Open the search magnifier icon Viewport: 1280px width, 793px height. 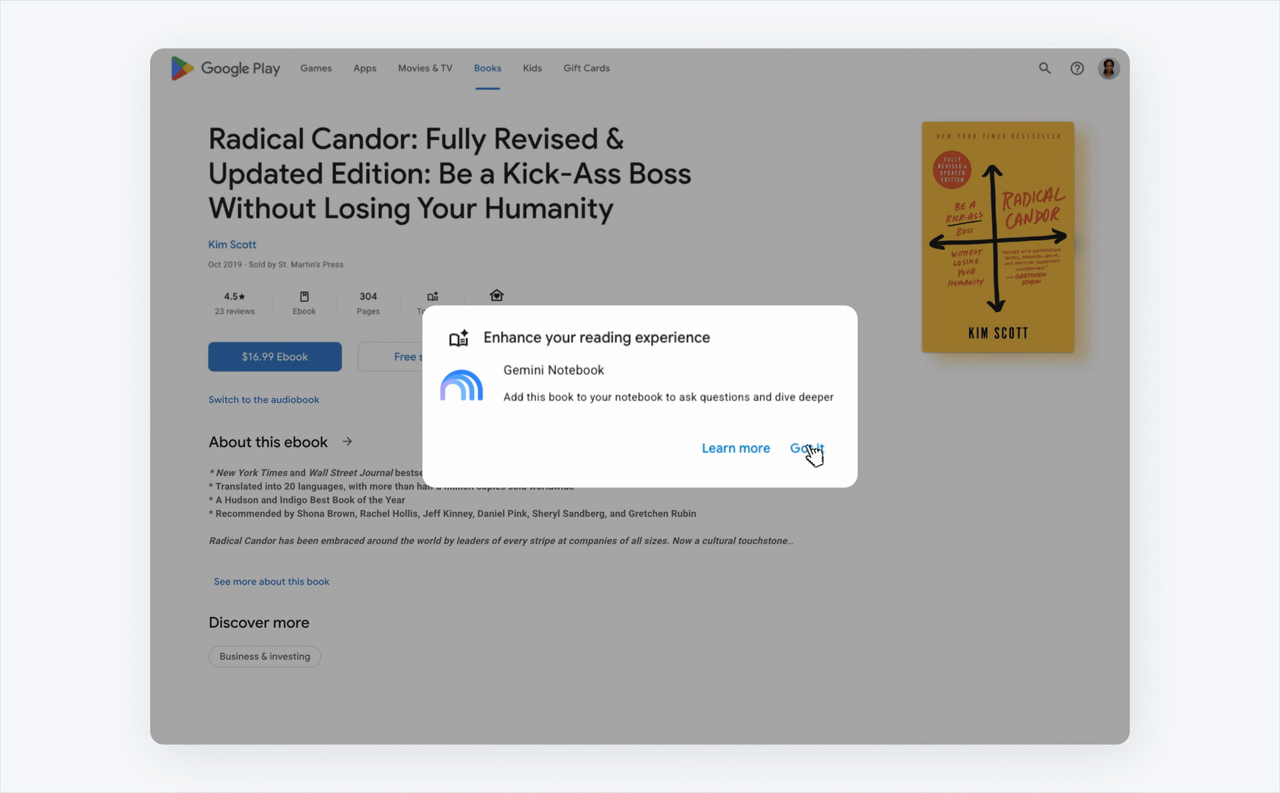coord(1044,68)
